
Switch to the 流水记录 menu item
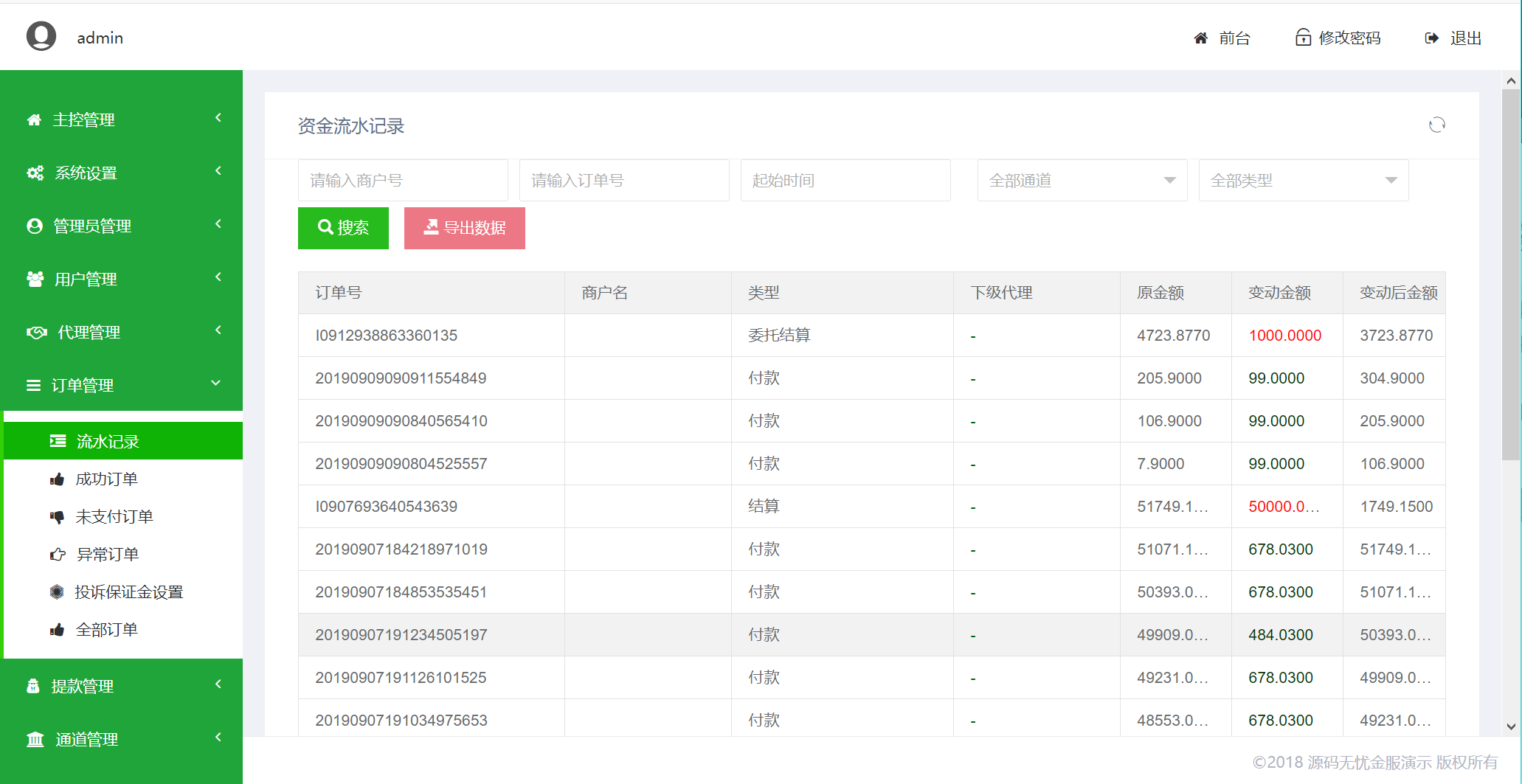[108, 440]
